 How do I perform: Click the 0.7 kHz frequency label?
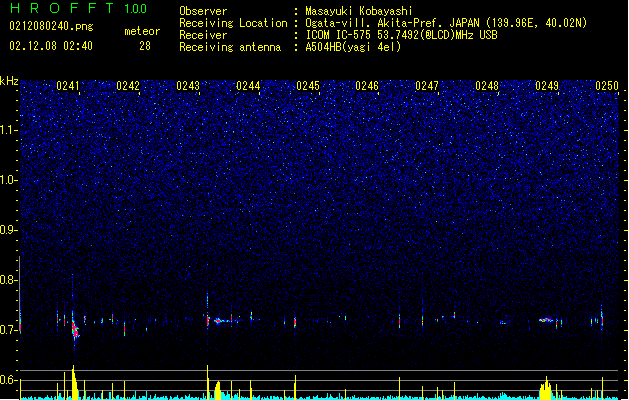pos(8,330)
